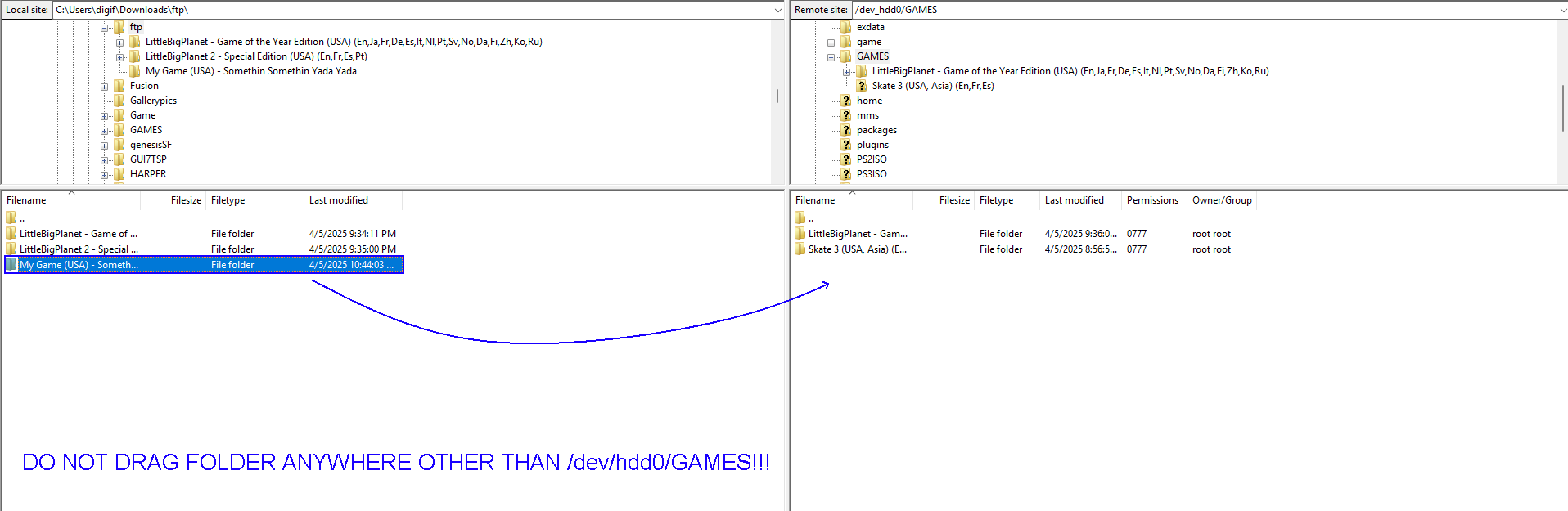Click the plugins unknown-folder question mark icon

[x=846, y=145]
